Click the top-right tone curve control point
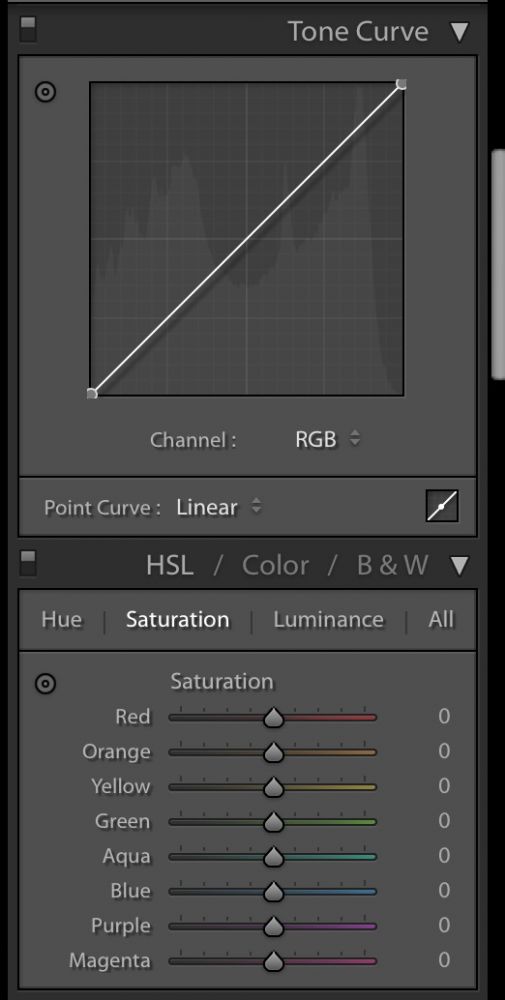Image resolution: width=505 pixels, height=1000 pixels. tap(401, 84)
